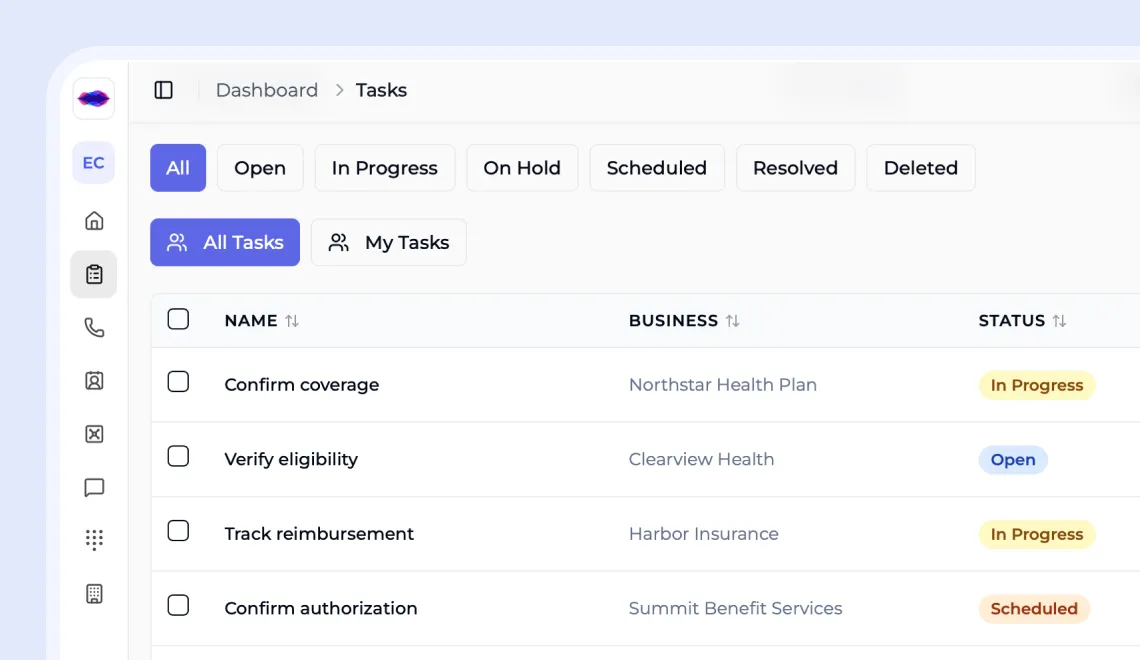
Task: Sort the table by Status
Action: coord(1059,321)
